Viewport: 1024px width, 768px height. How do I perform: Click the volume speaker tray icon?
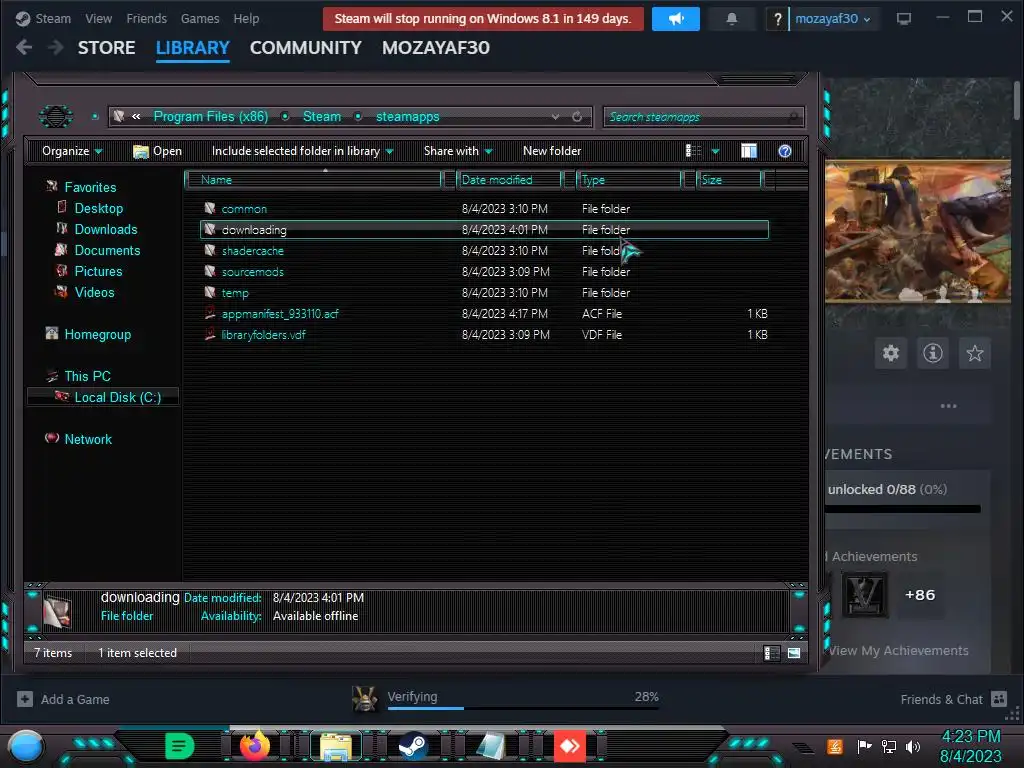point(913,746)
